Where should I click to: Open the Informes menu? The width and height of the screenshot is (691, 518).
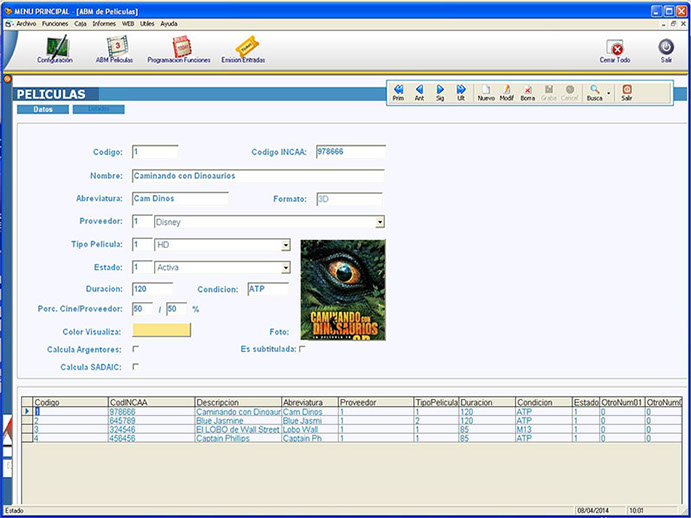tap(104, 22)
